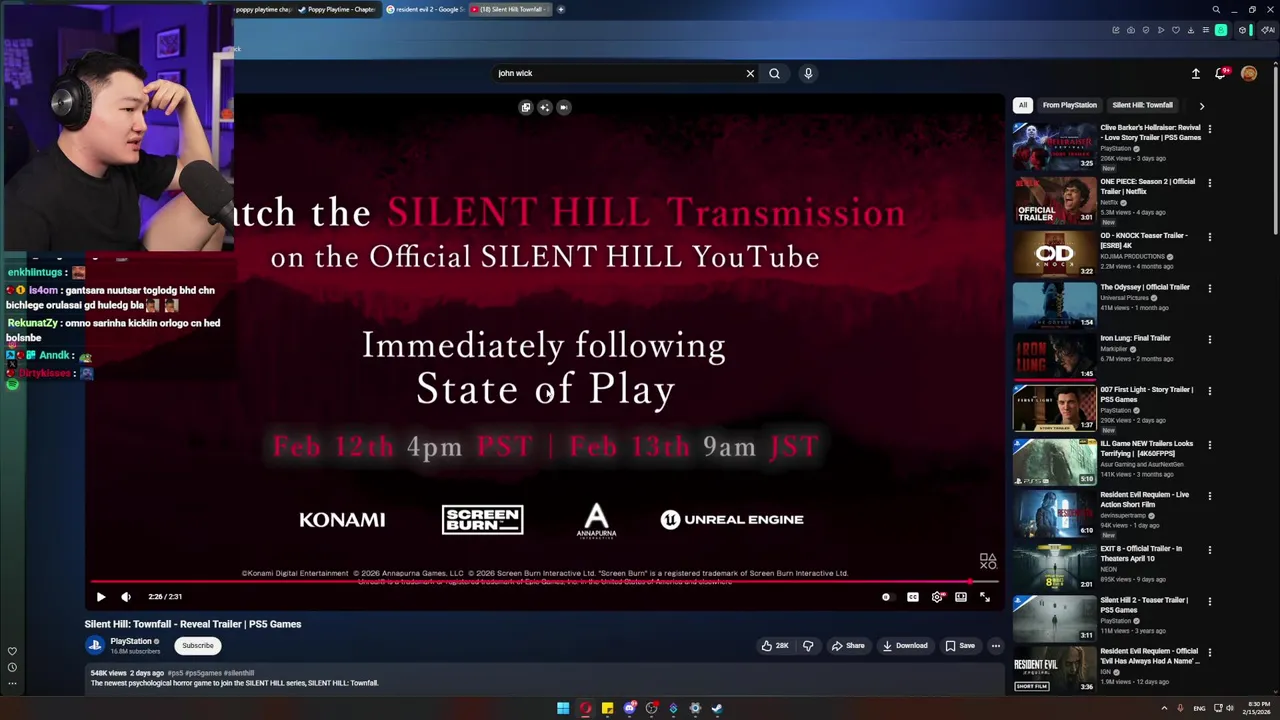Open 'Iron Lung: Final Trailer' thumbnail
This screenshot has height=720, width=1280.
click(x=1054, y=356)
